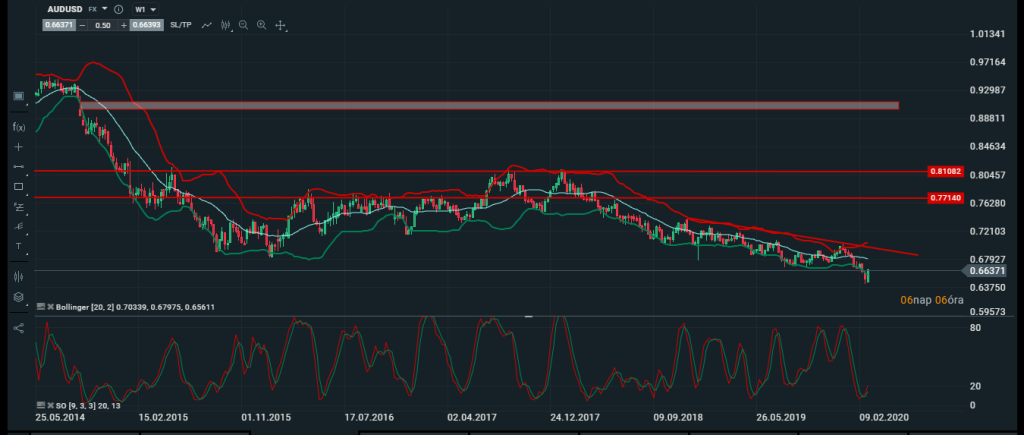
Task: Select the trend line drawing tool
Action: pos(18,166)
